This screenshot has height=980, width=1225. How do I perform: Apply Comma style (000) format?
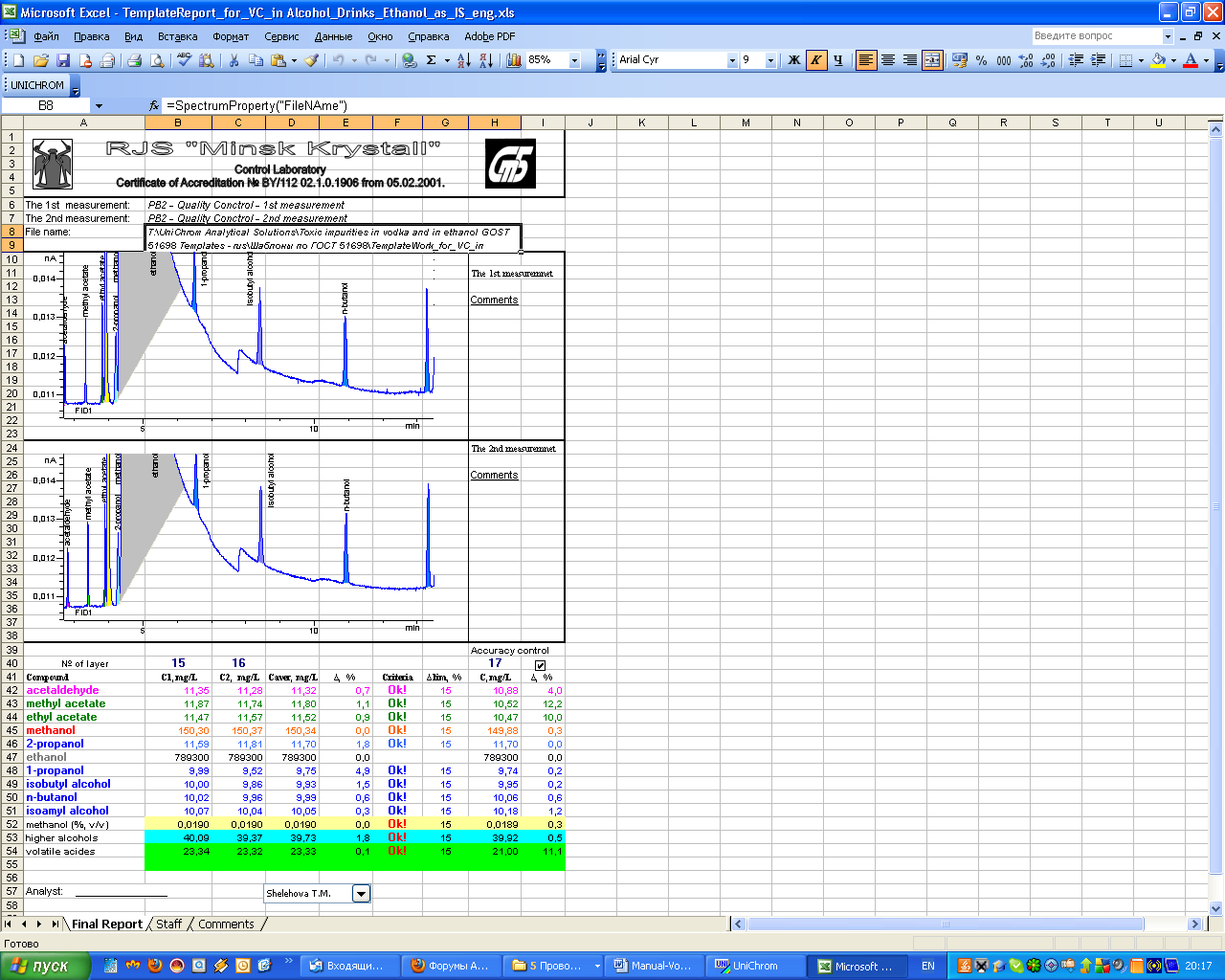pos(1004,60)
